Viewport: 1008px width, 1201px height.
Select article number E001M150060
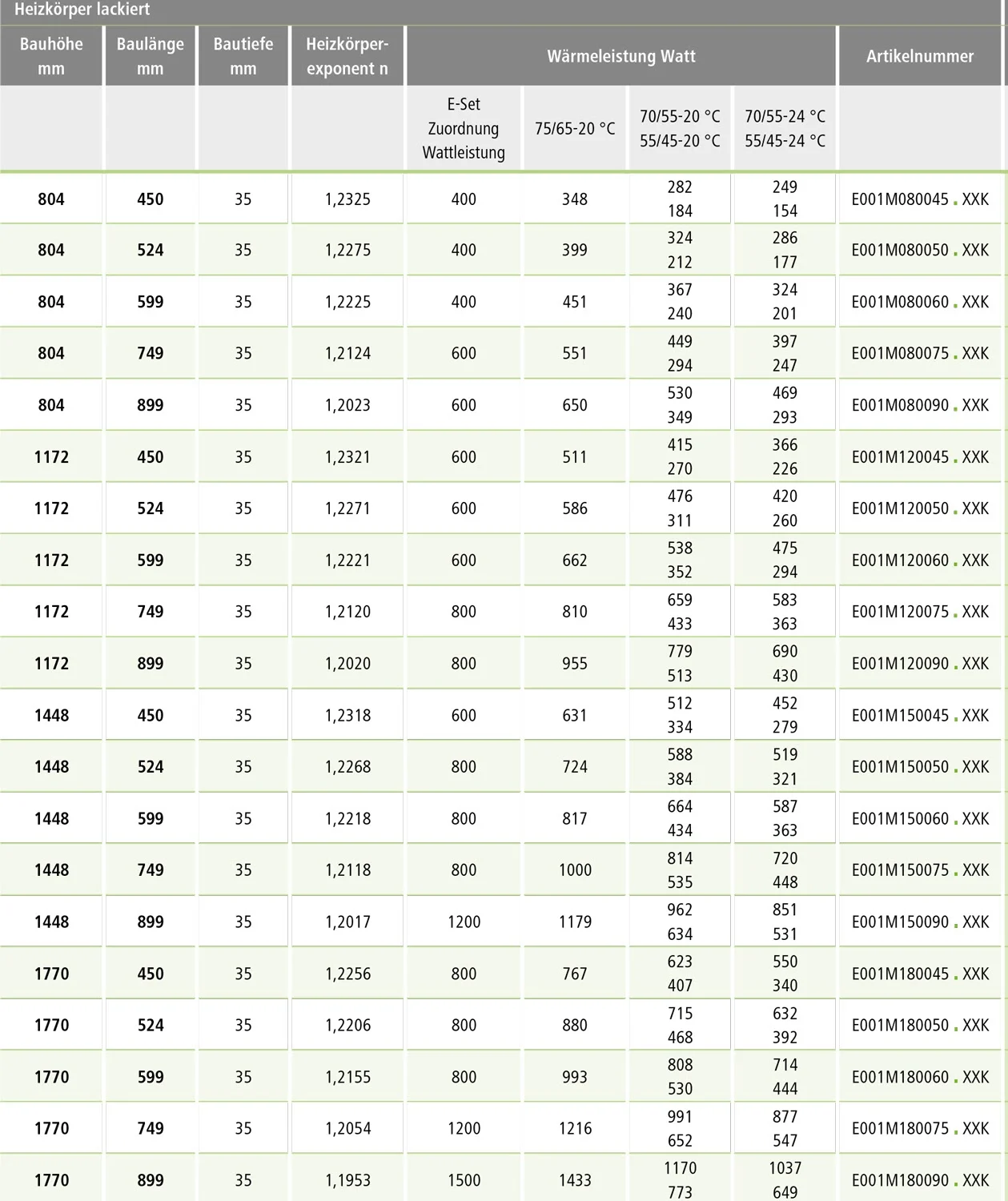pyautogui.click(x=920, y=818)
